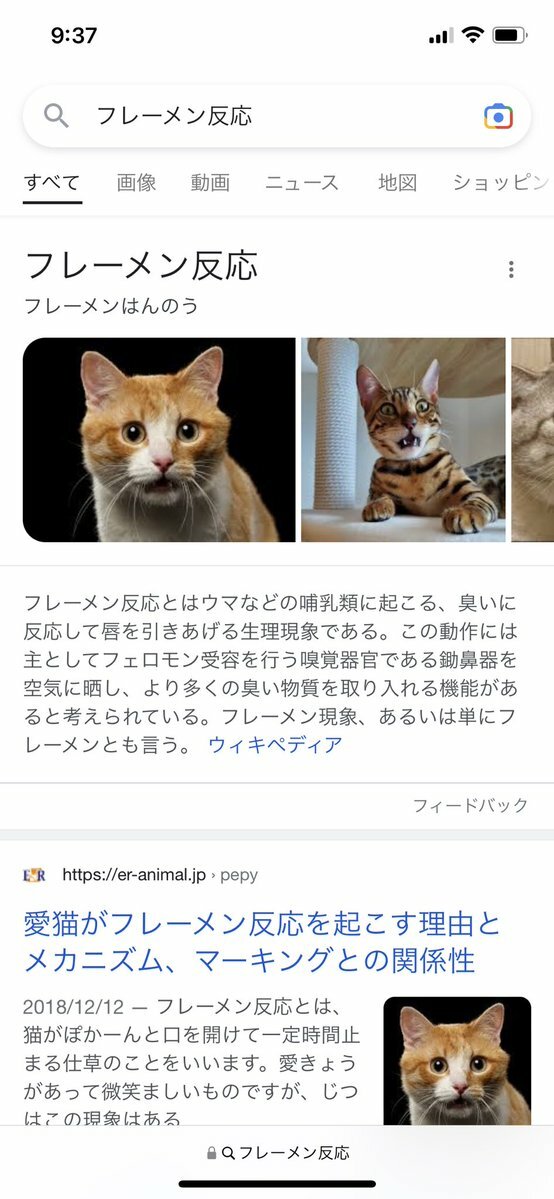The width and height of the screenshot is (554, 1199).
Task: Tap the cat thumbnail in er-animal result
Action: pos(457,1061)
